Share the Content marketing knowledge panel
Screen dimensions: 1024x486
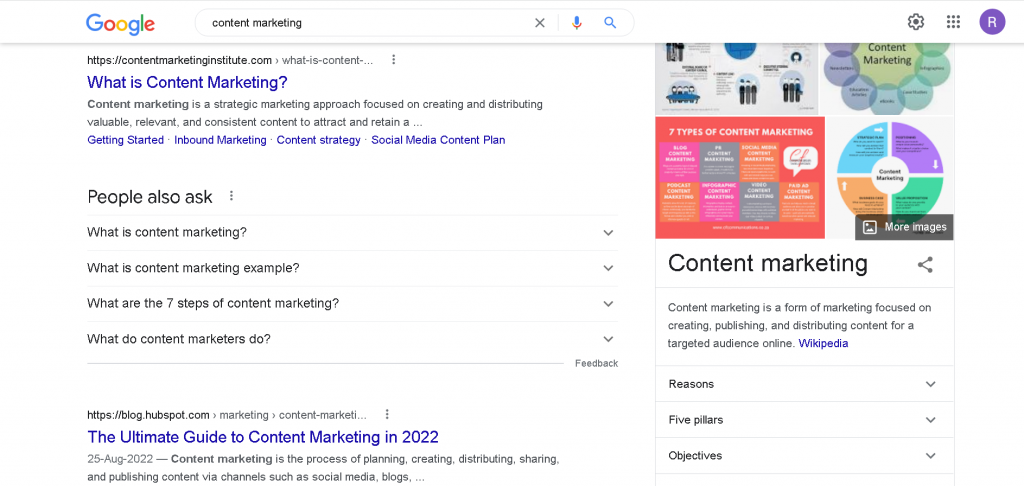tap(925, 265)
